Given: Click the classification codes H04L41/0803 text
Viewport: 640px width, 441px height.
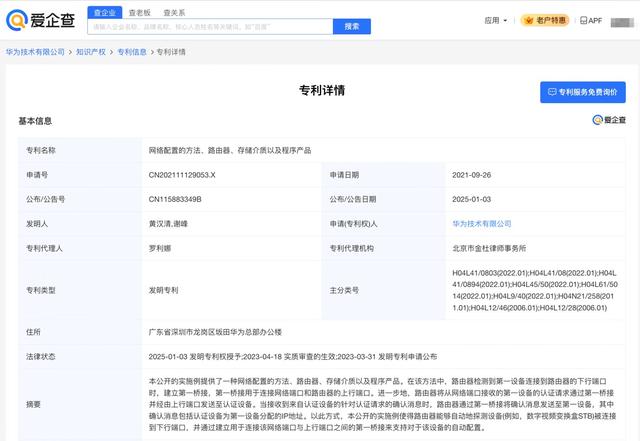Looking at the screenshot, I should (x=535, y=290).
